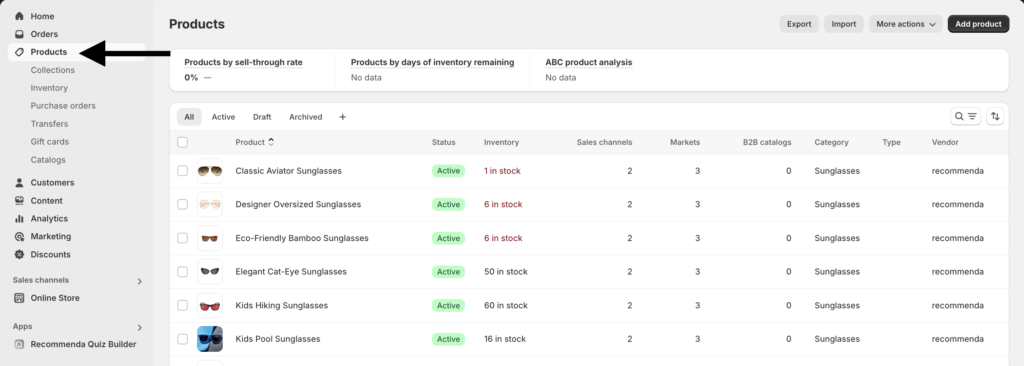The height and width of the screenshot is (366, 1024).
Task: Open Collections in the sidebar
Action: tap(53, 70)
